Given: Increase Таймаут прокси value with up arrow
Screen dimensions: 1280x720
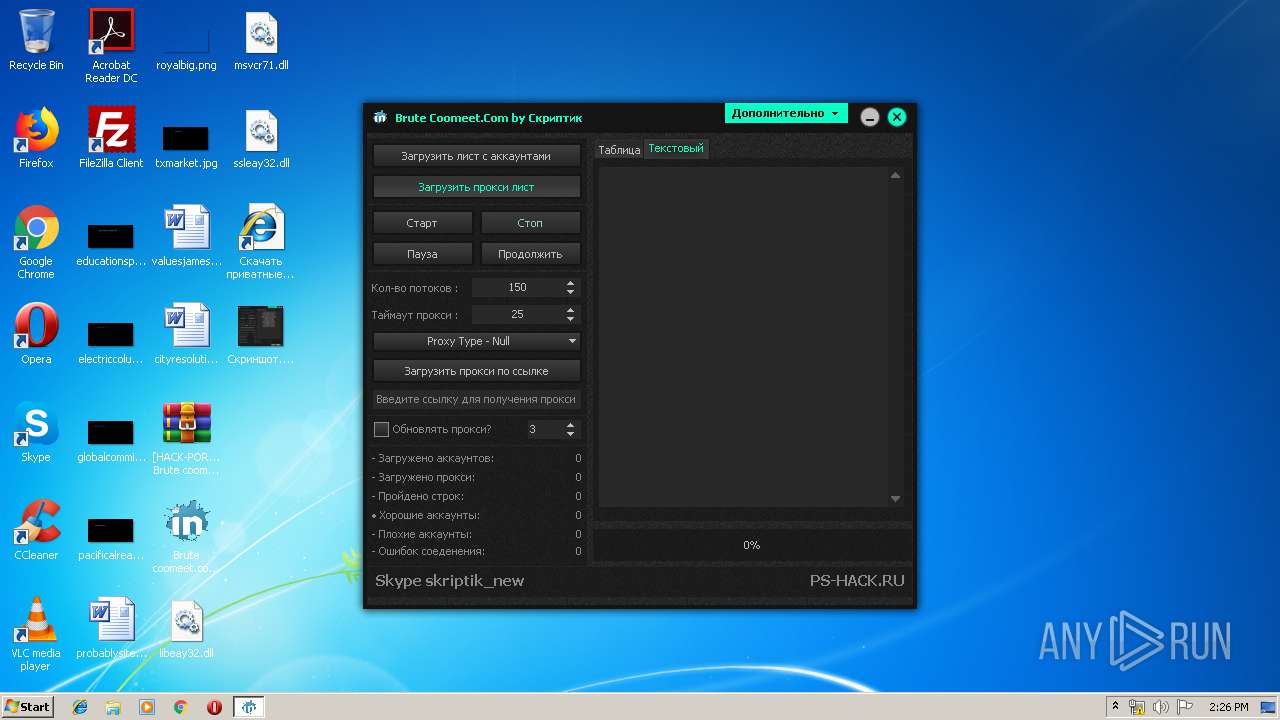Looking at the screenshot, I should point(570,310).
